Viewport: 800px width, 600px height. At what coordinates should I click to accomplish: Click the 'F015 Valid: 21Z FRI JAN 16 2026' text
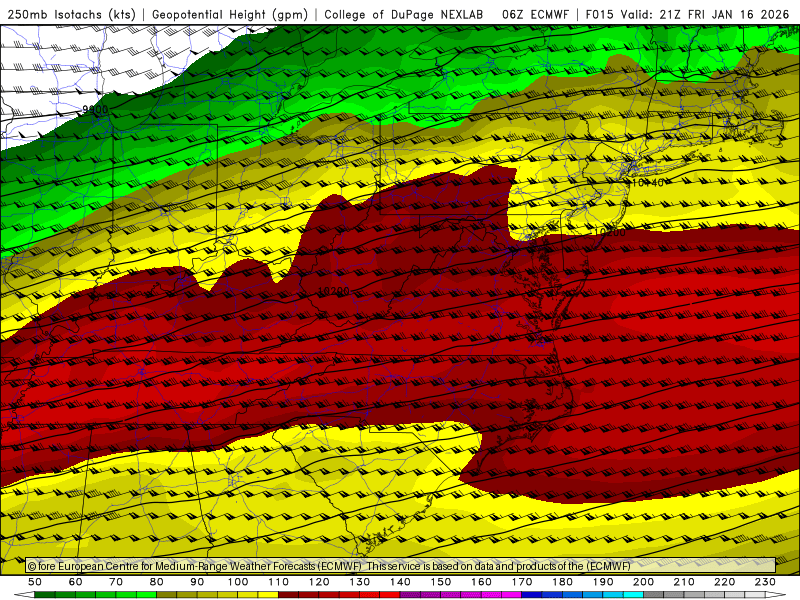coord(687,14)
